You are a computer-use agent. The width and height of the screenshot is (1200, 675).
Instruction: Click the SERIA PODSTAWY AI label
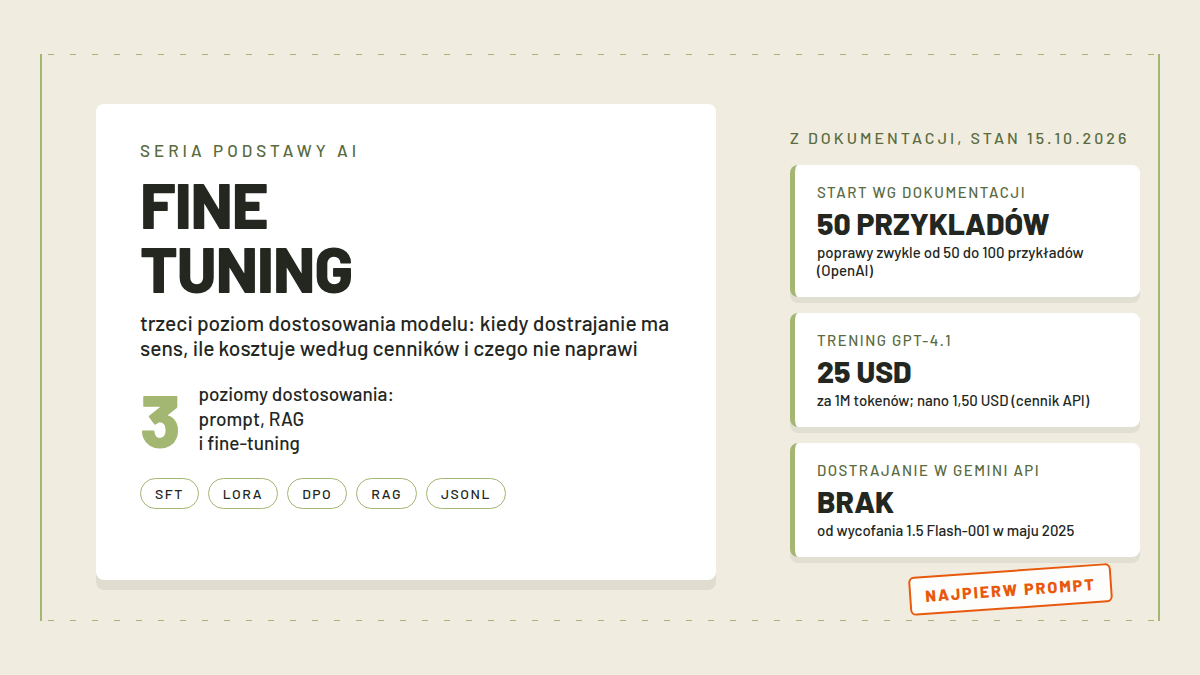tap(249, 152)
